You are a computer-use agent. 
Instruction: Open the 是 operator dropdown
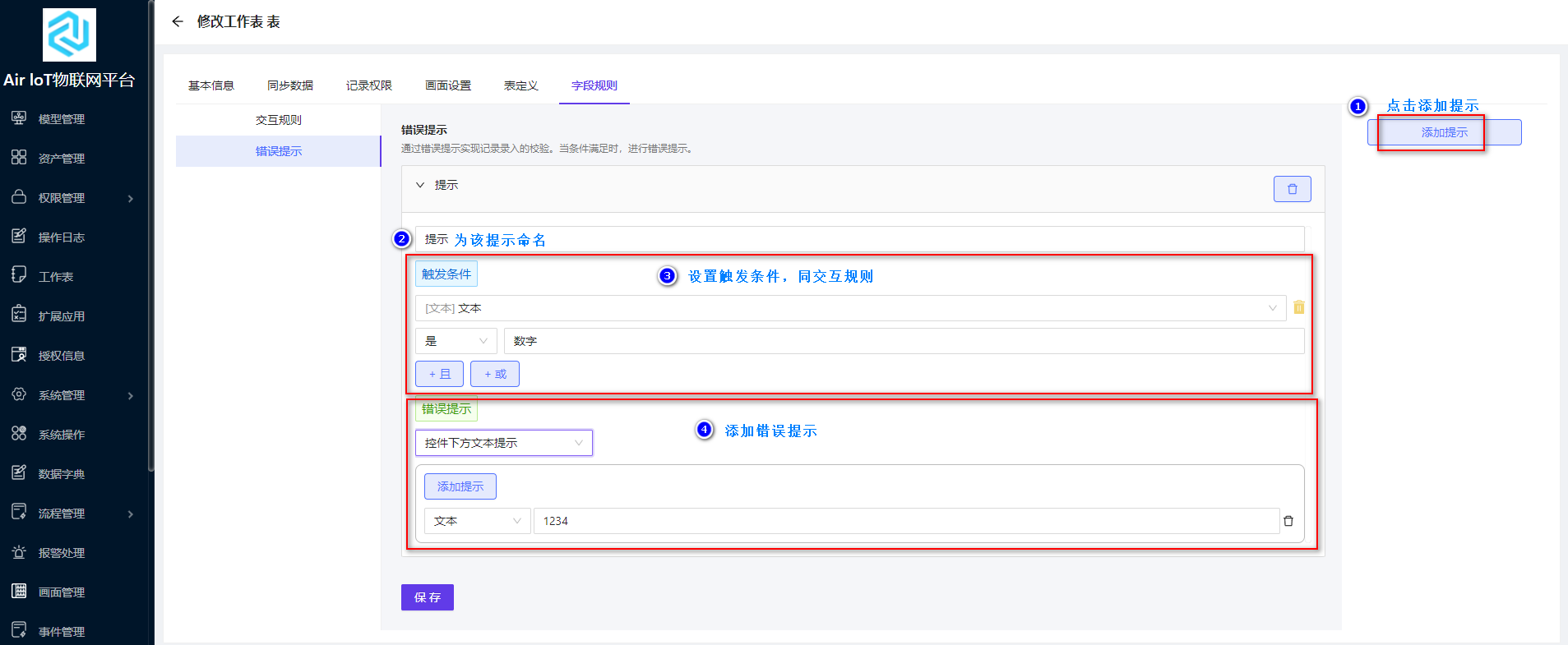[x=456, y=341]
